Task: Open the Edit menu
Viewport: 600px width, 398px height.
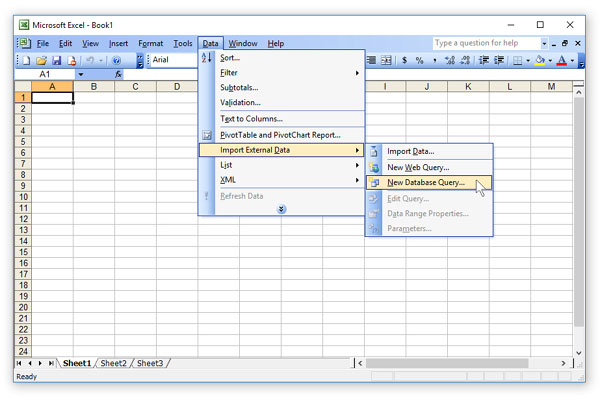Action: tap(65, 44)
